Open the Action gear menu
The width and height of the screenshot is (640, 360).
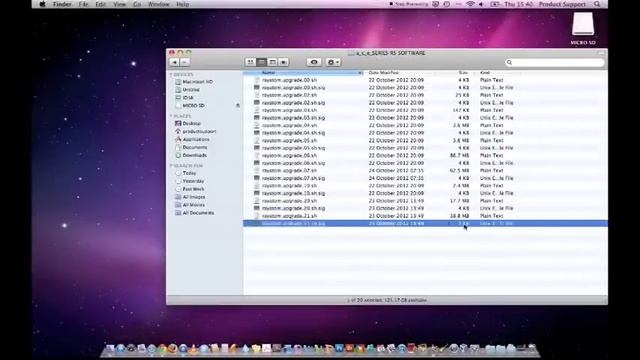point(333,62)
